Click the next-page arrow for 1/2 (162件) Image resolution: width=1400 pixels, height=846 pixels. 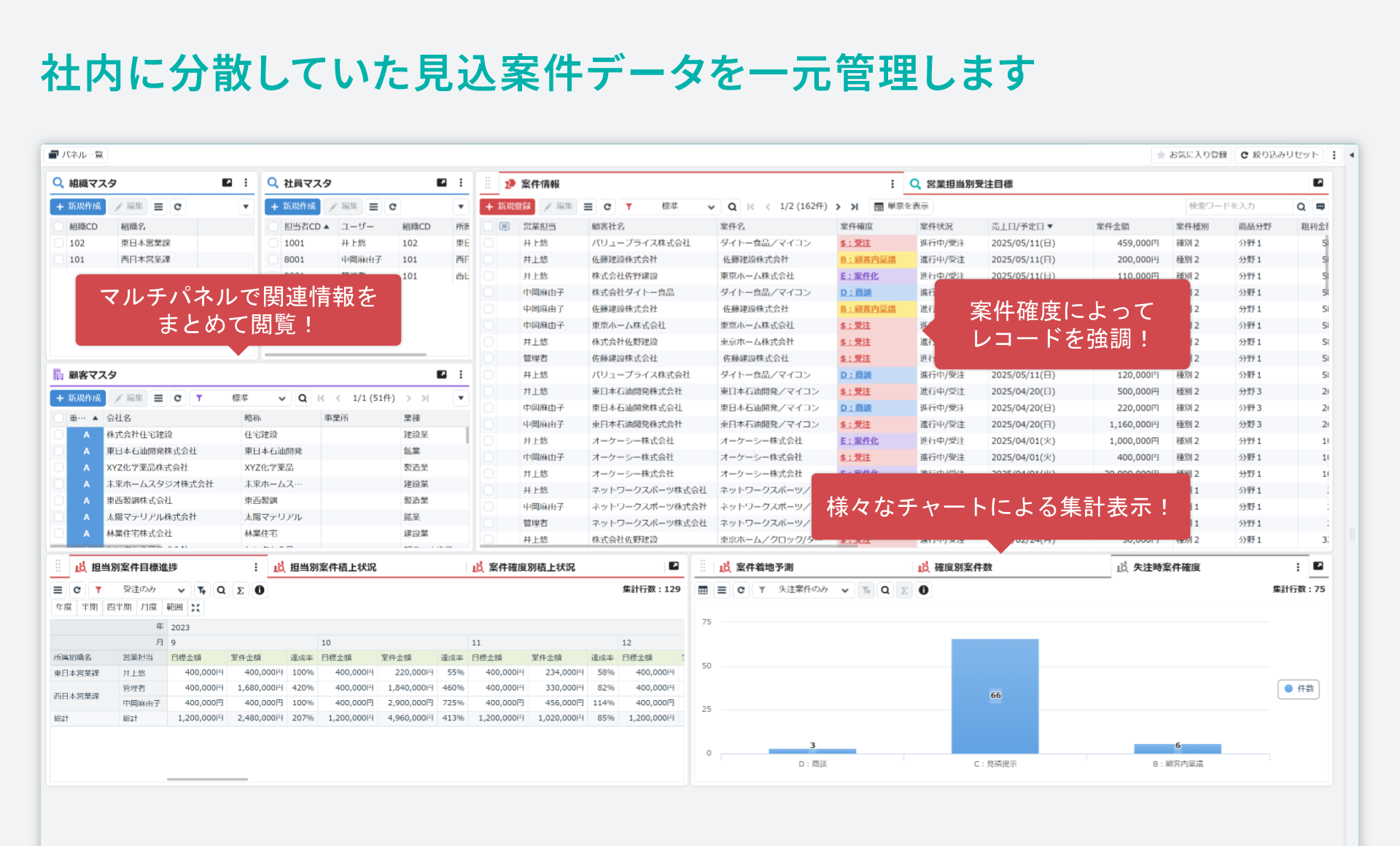coord(839,206)
